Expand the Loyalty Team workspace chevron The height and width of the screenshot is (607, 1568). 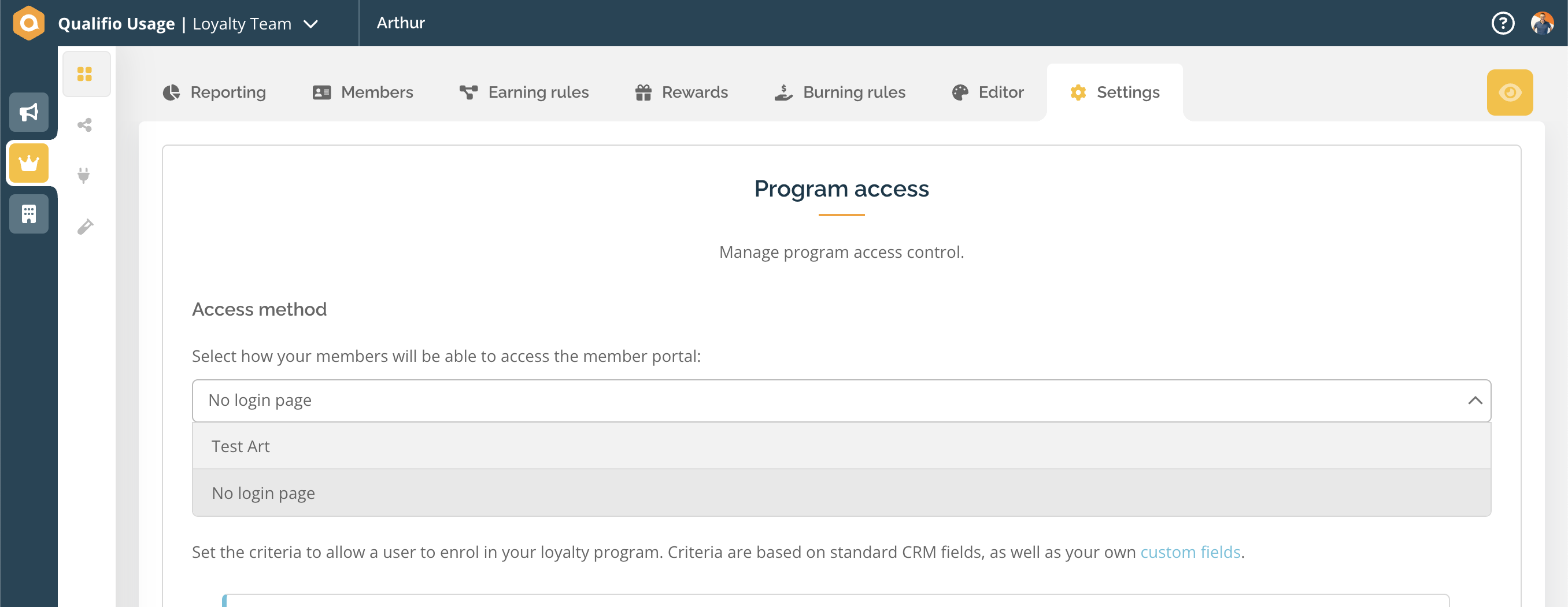(311, 24)
